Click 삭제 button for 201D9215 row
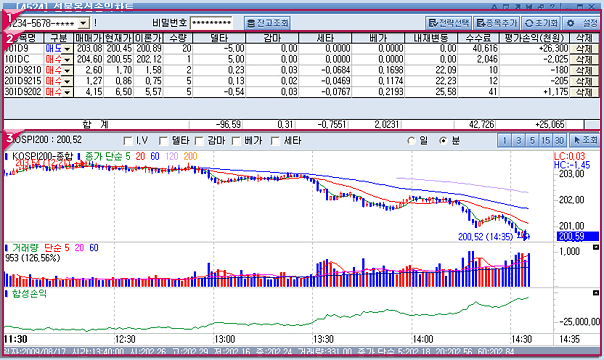Screen dimensions: 604x360 pyautogui.click(x=584, y=81)
